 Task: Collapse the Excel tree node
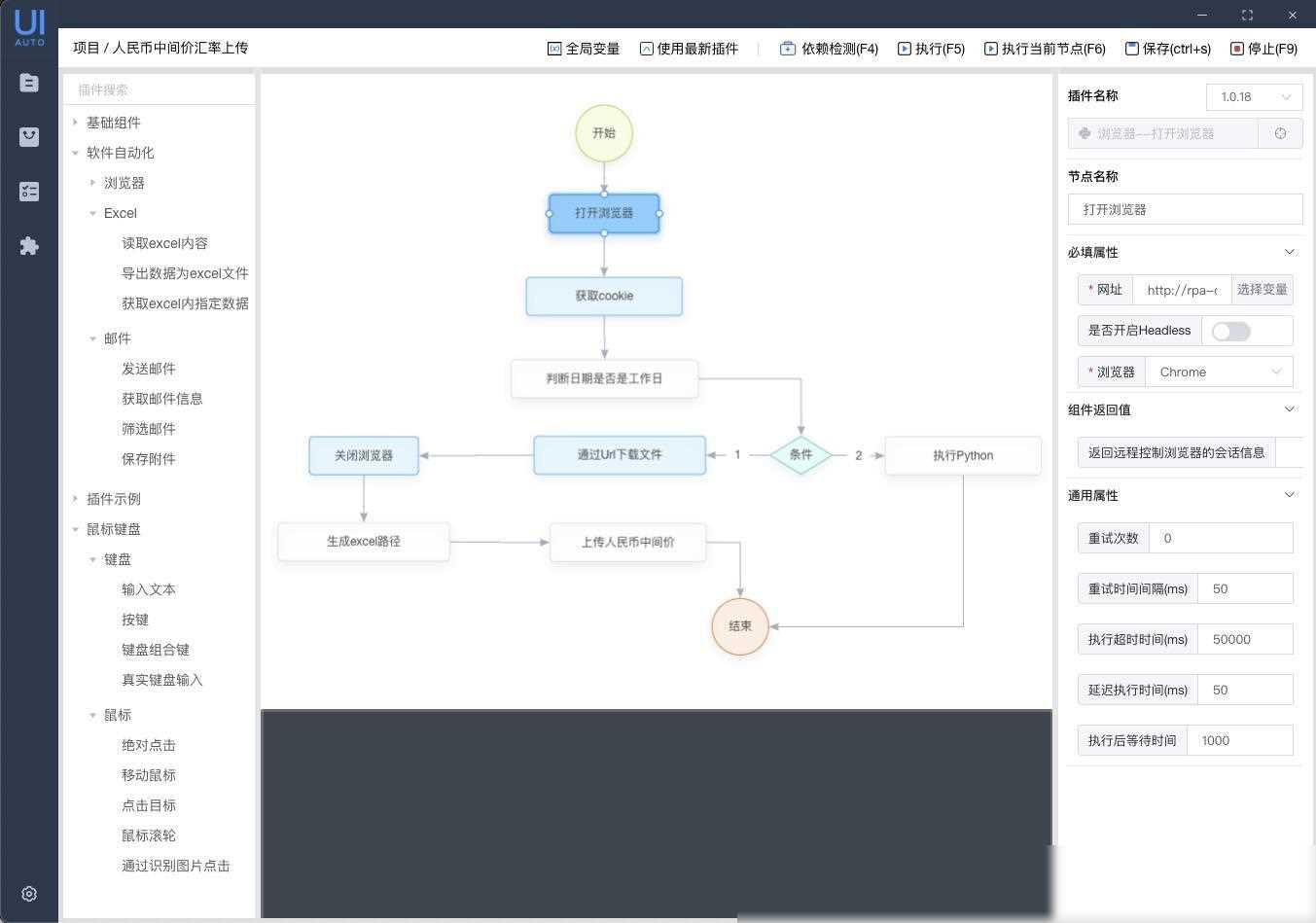92,213
